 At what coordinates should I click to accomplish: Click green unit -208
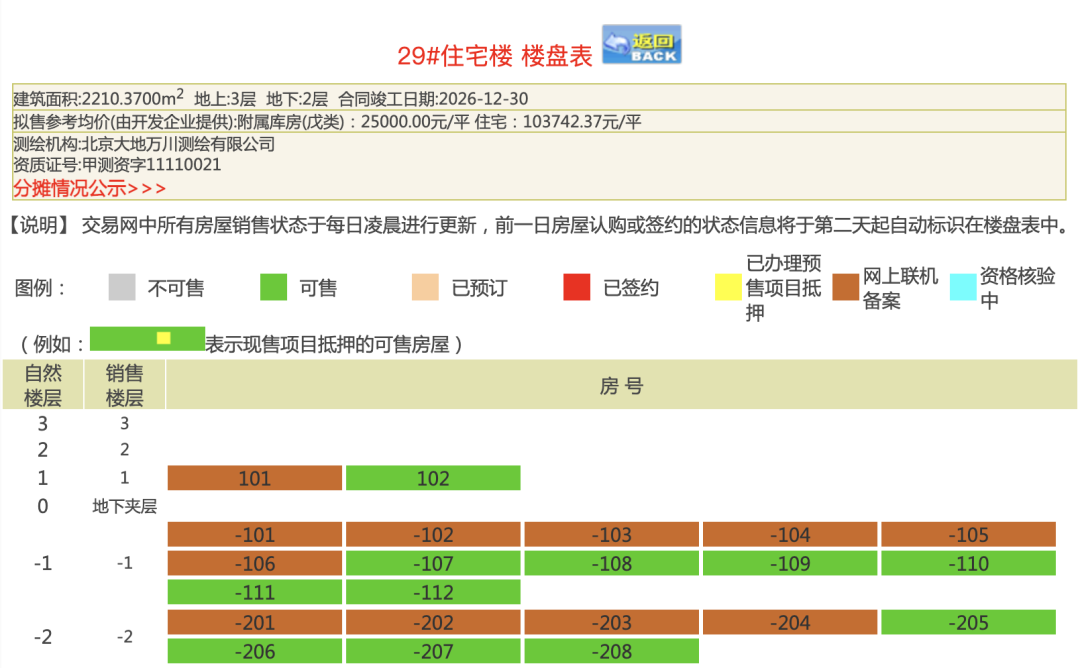pyautogui.click(x=611, y=652)
